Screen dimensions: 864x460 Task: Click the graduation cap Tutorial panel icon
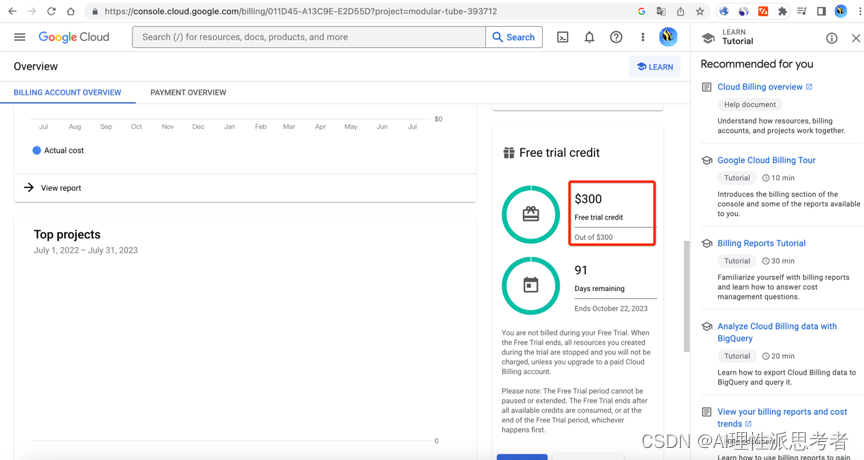[708, 38]
